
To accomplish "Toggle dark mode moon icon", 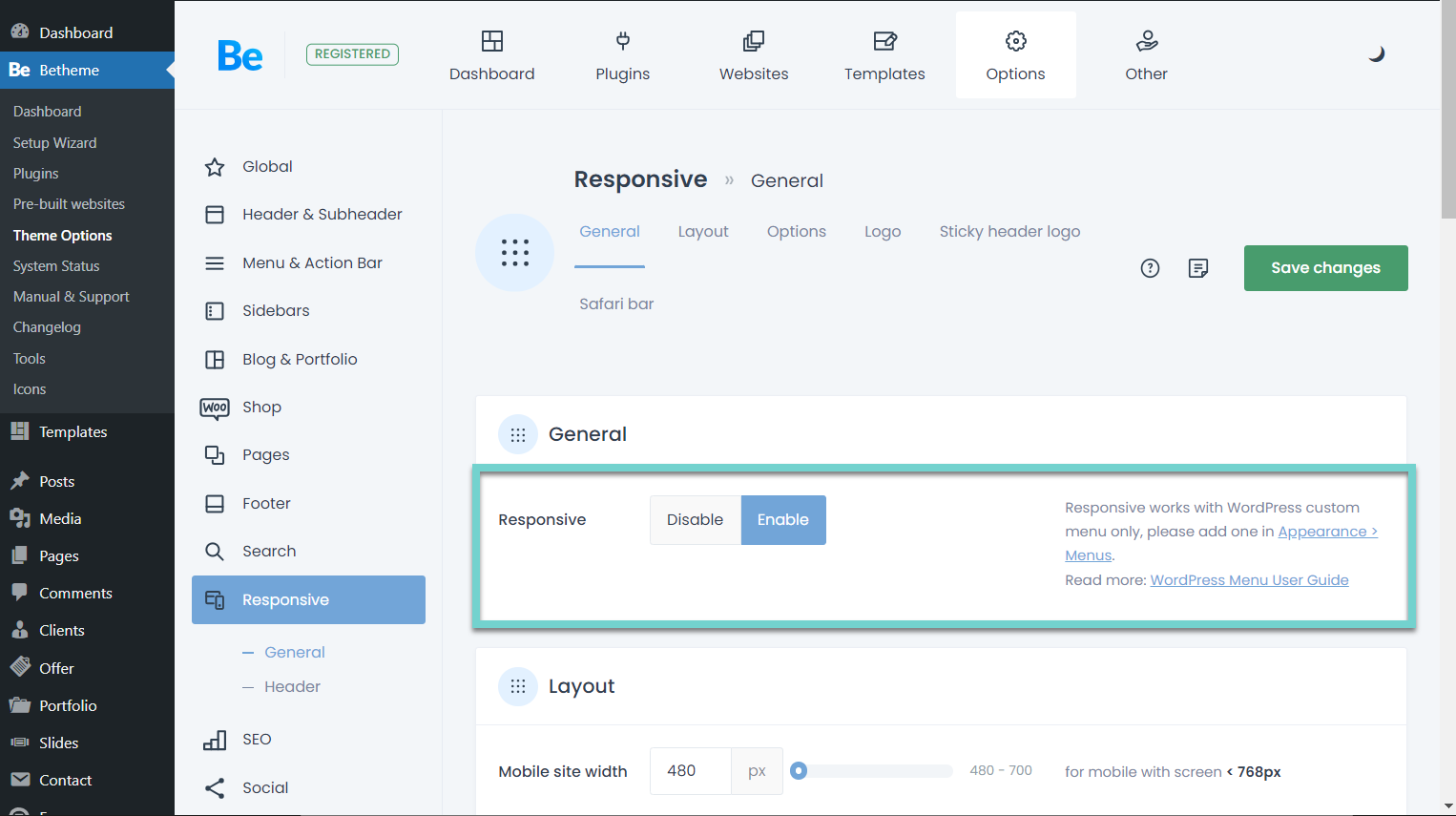I will pos(1376,54).
